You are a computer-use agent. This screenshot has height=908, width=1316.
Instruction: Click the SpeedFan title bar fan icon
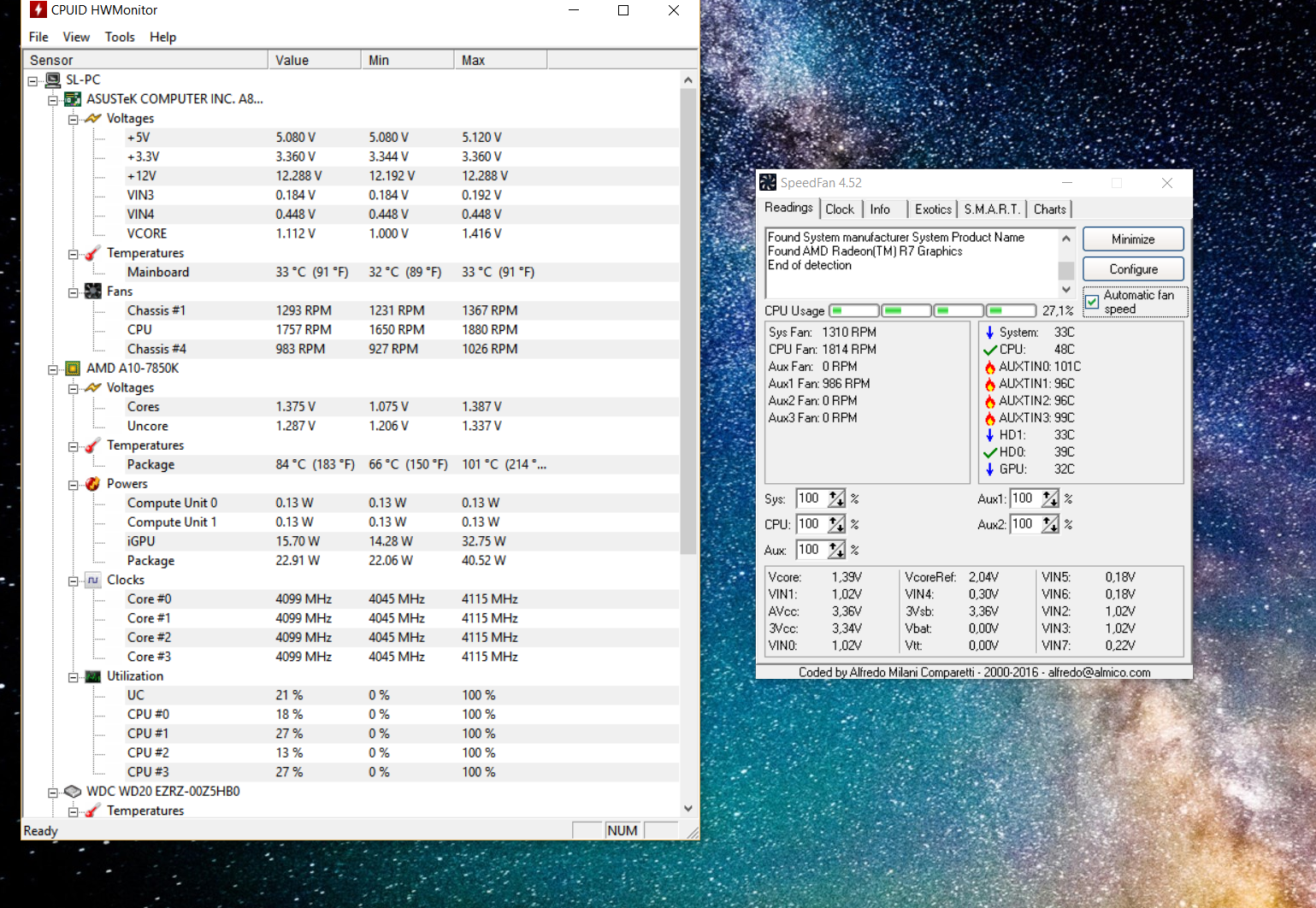(768, 182)
